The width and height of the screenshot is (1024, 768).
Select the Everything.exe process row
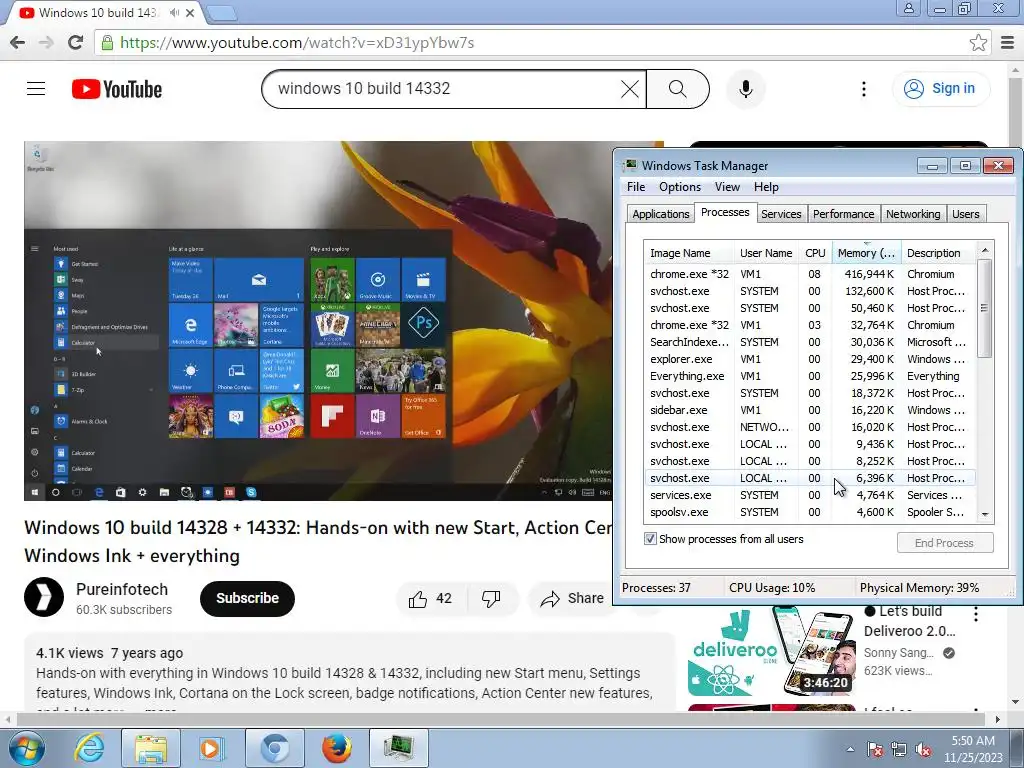[x=810, y=376]
